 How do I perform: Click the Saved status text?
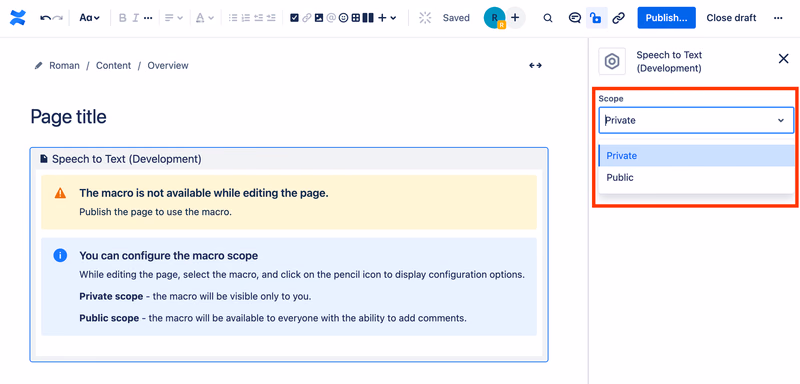point(456,18)
